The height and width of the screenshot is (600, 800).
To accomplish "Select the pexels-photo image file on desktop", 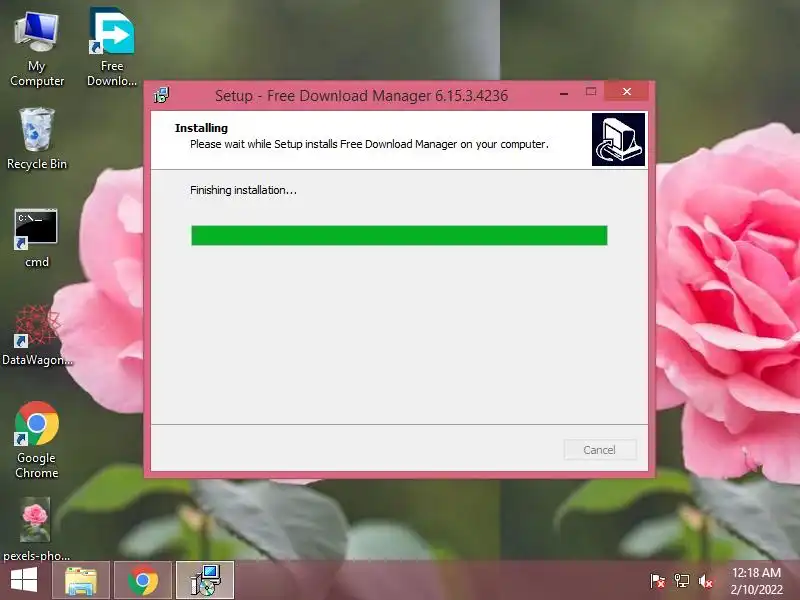I will 36,529.
